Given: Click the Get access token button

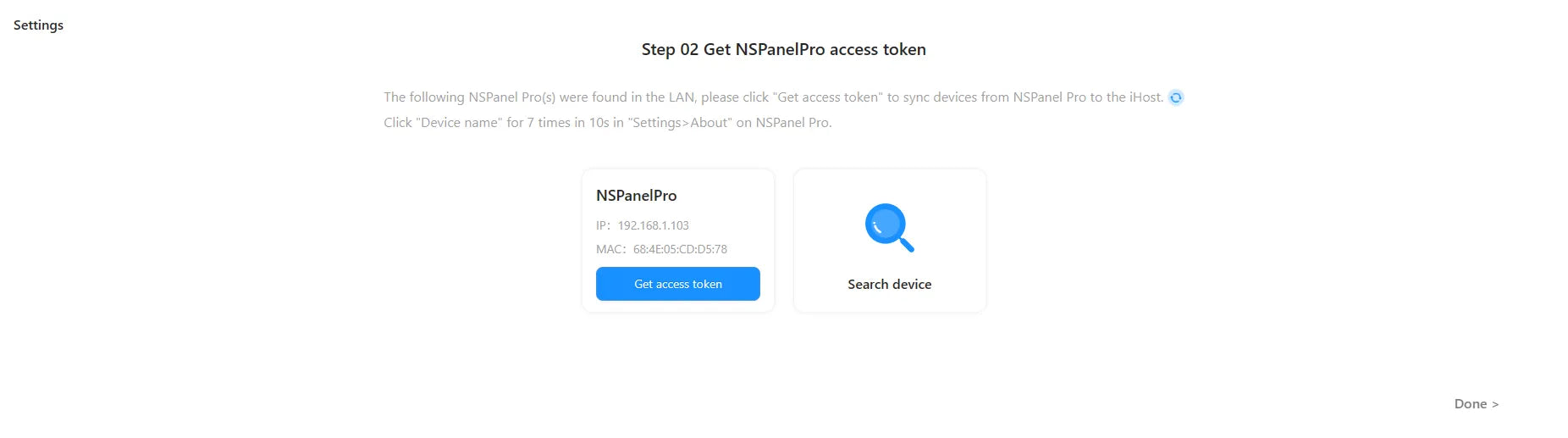Looking at the screenshot, I should click(678, 284).
